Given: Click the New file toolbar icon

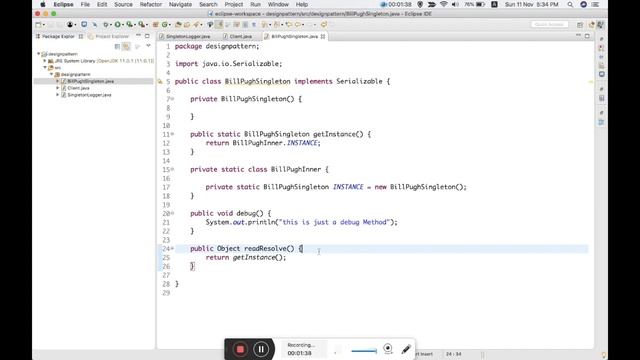Looking at the screenshot, I should 38,24.
